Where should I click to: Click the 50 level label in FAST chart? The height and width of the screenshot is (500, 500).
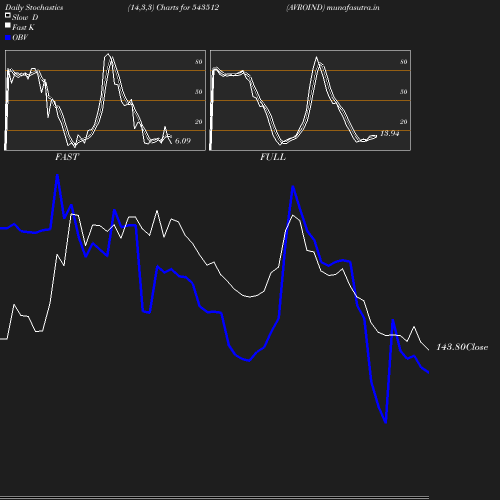(x=199, y=92)
